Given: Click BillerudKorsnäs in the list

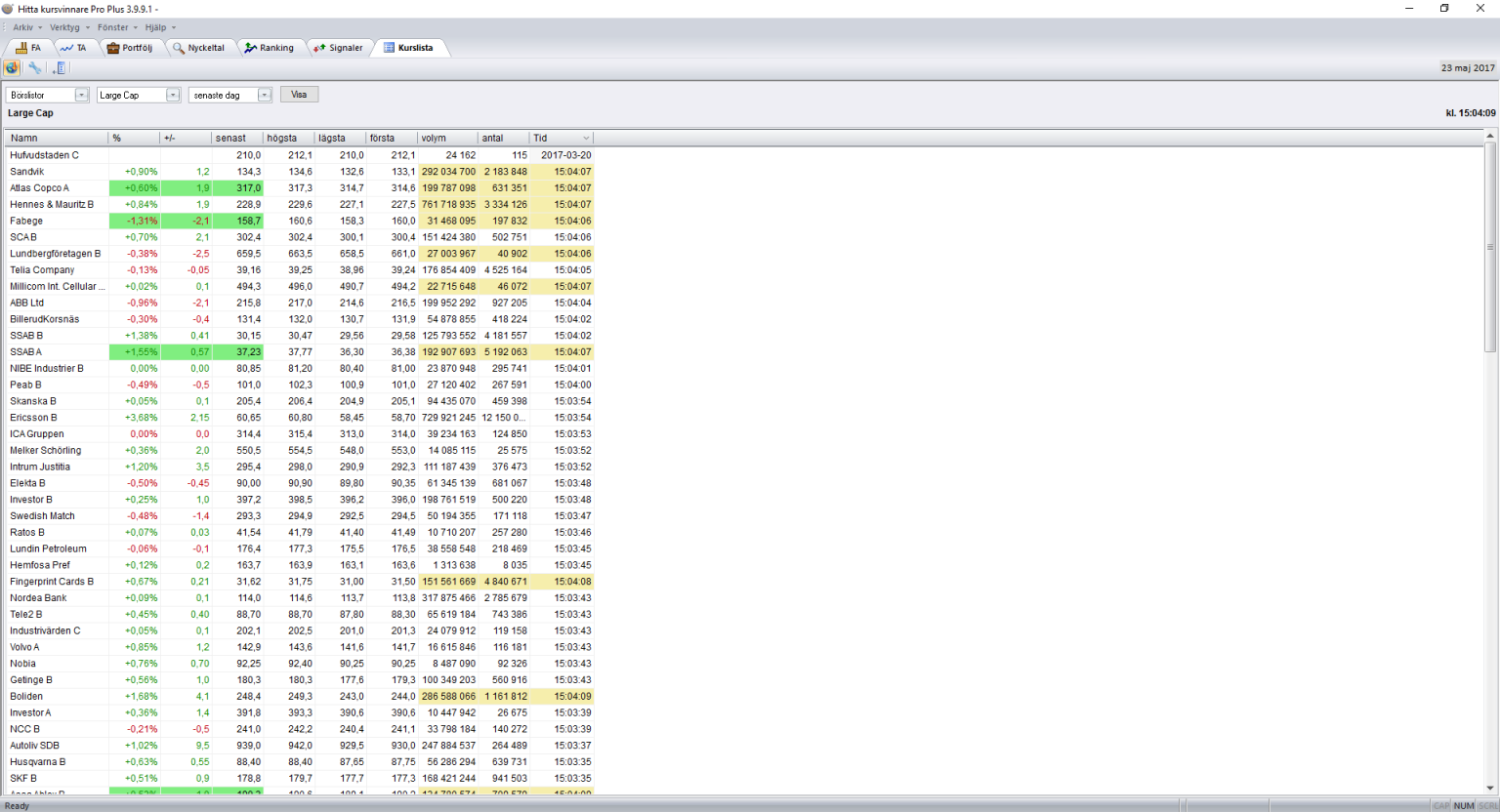Looking at the screenshot, I should (45, 319).
